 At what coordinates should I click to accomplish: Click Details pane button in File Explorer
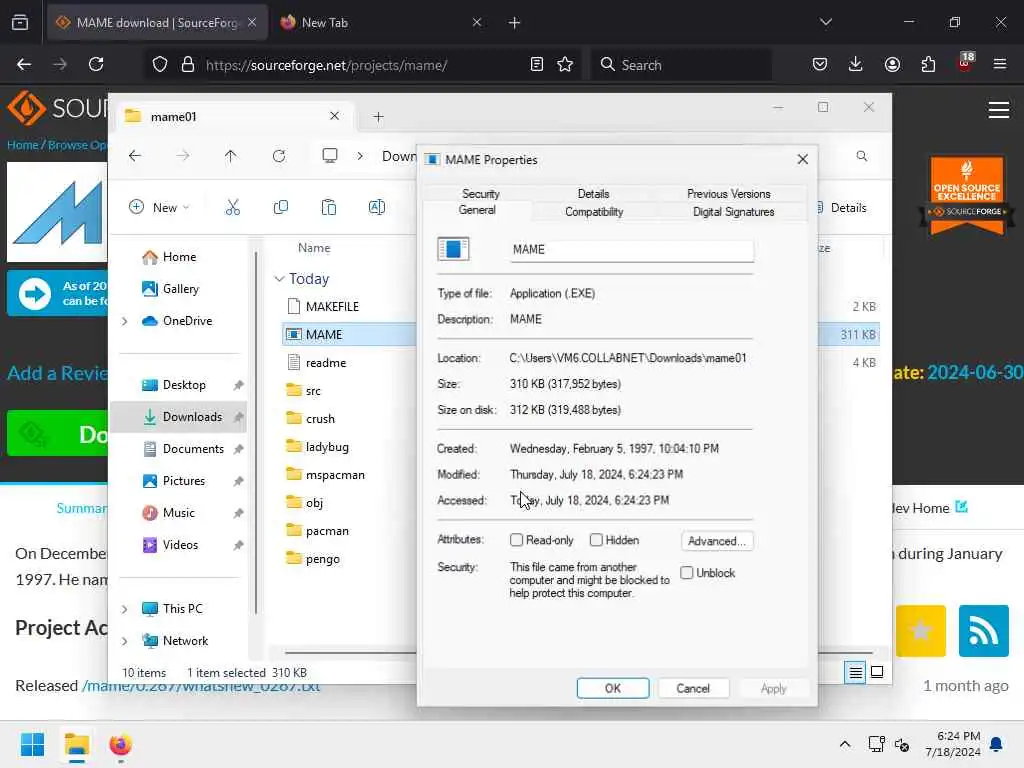[842, 208]
